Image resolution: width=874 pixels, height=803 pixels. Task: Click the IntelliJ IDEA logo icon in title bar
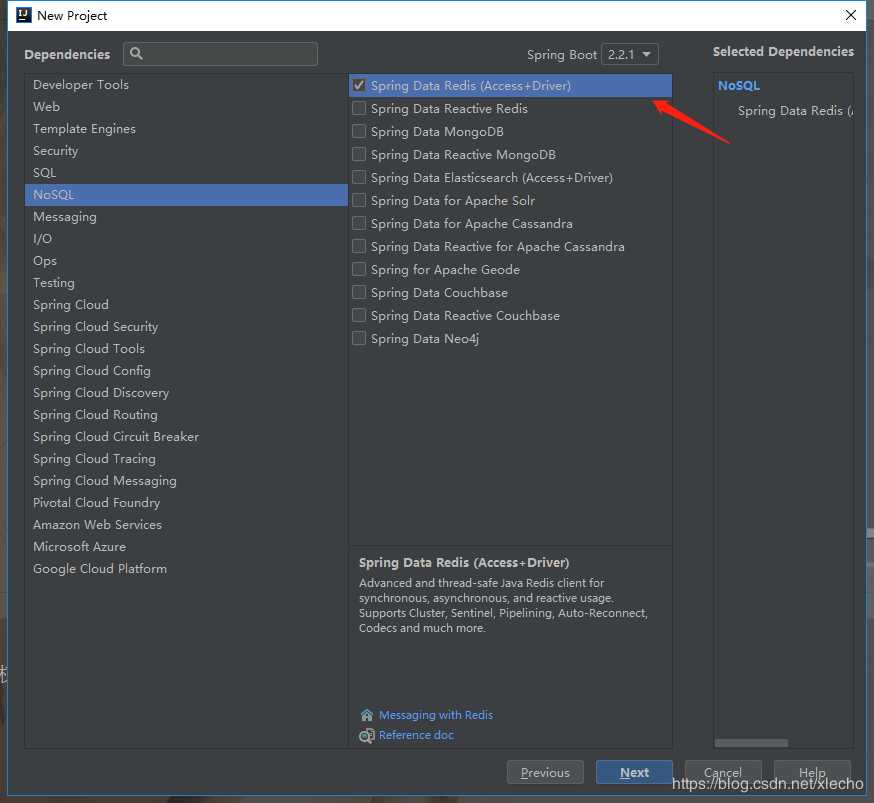pos(23,15)
